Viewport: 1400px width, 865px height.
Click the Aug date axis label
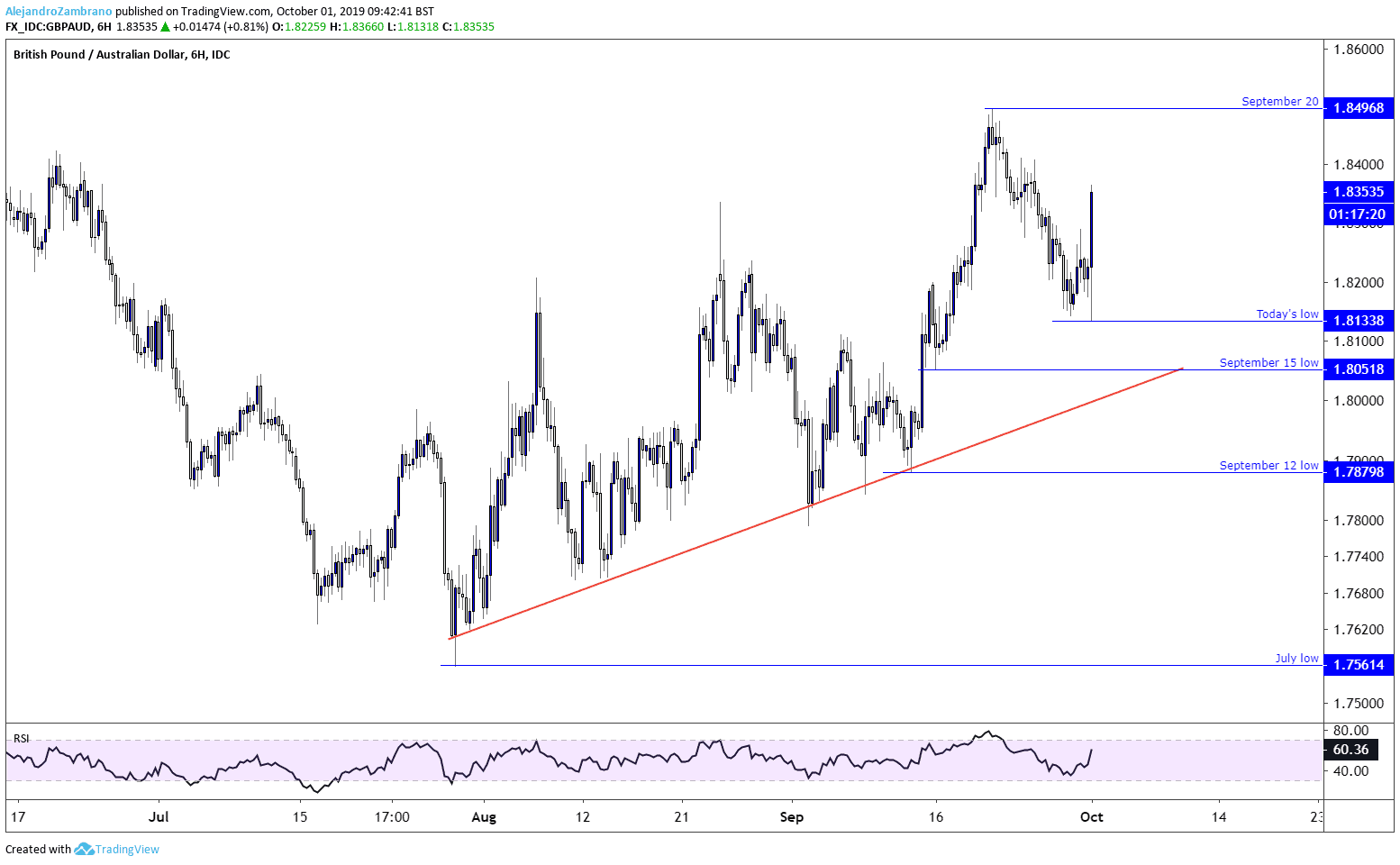click(484, 817)
